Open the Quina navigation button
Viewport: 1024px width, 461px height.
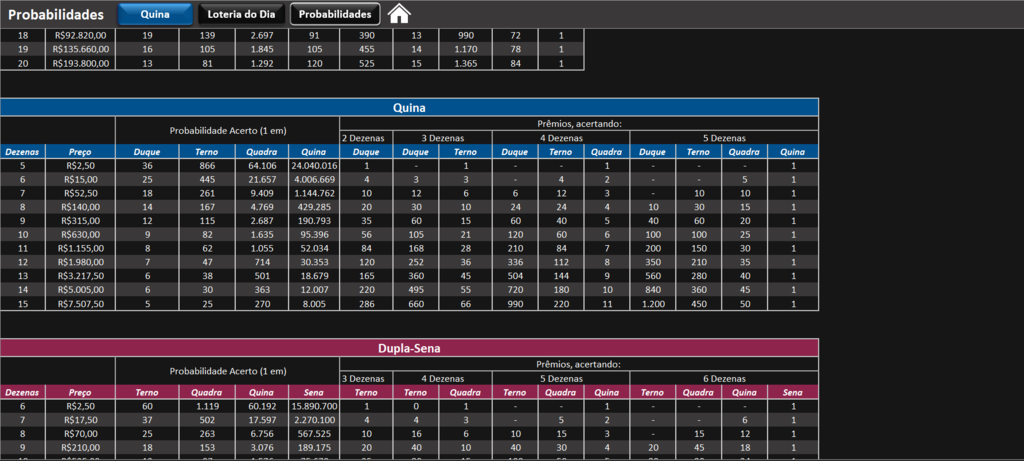155,14
